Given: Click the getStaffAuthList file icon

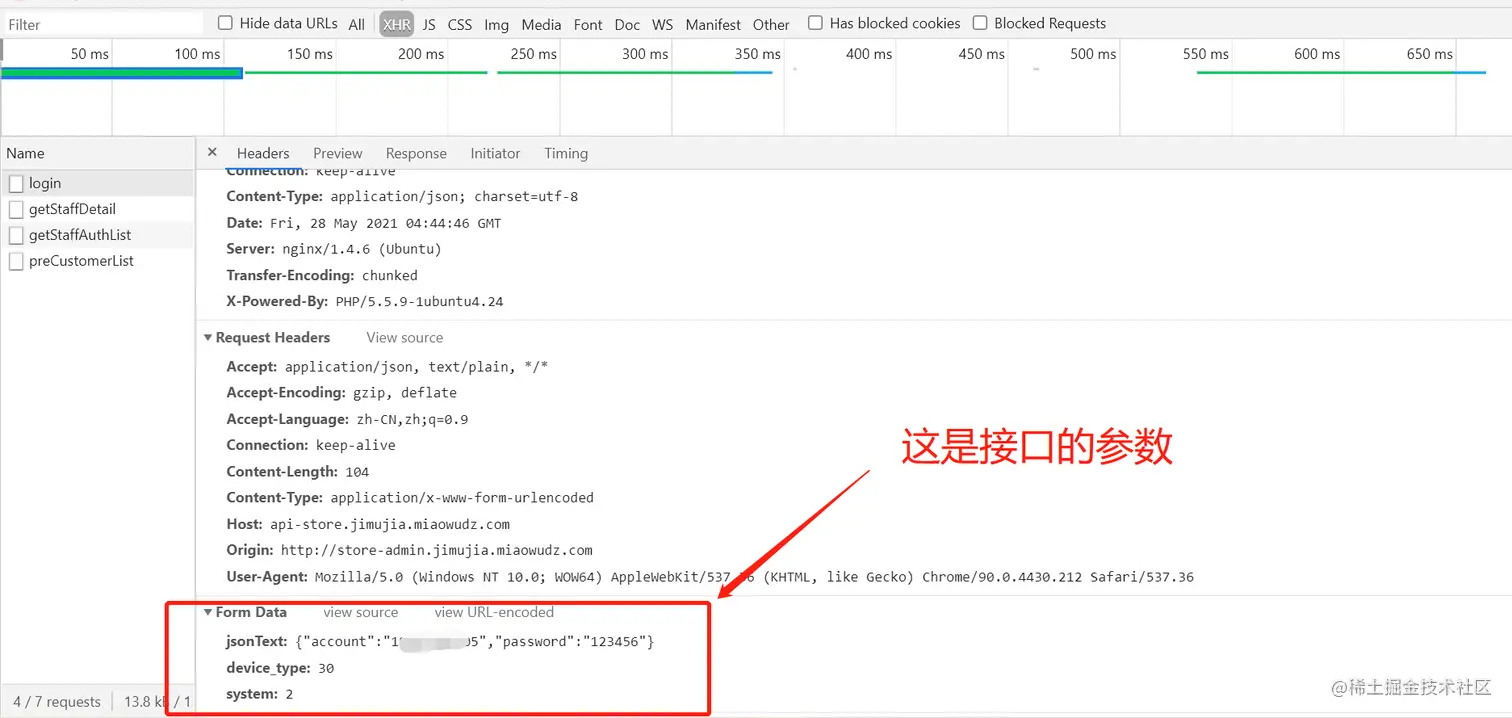Looking at the screenshot, I should tap(16, 236).
